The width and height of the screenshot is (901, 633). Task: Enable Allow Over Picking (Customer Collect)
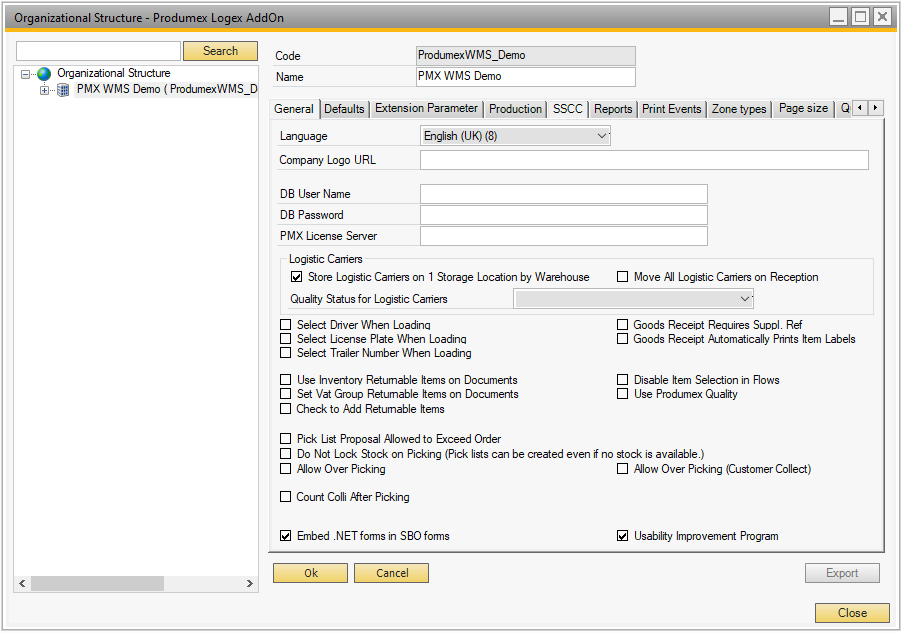(x=623, y=469)
